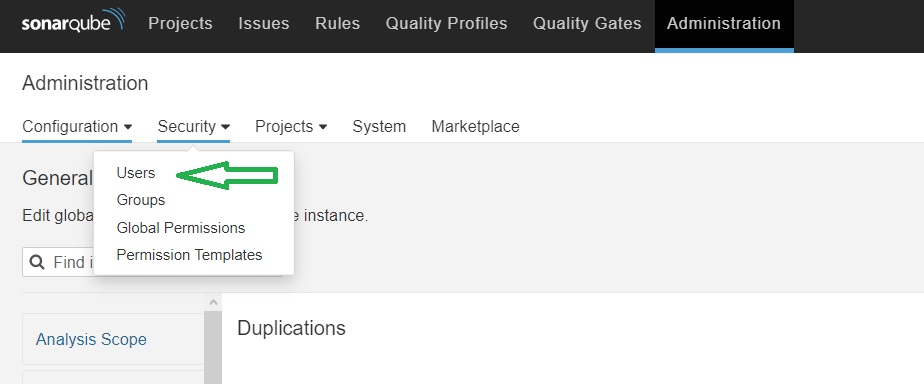Click the search magnifier icon
Screen dimensions: 924x384
tap(37, 262)
